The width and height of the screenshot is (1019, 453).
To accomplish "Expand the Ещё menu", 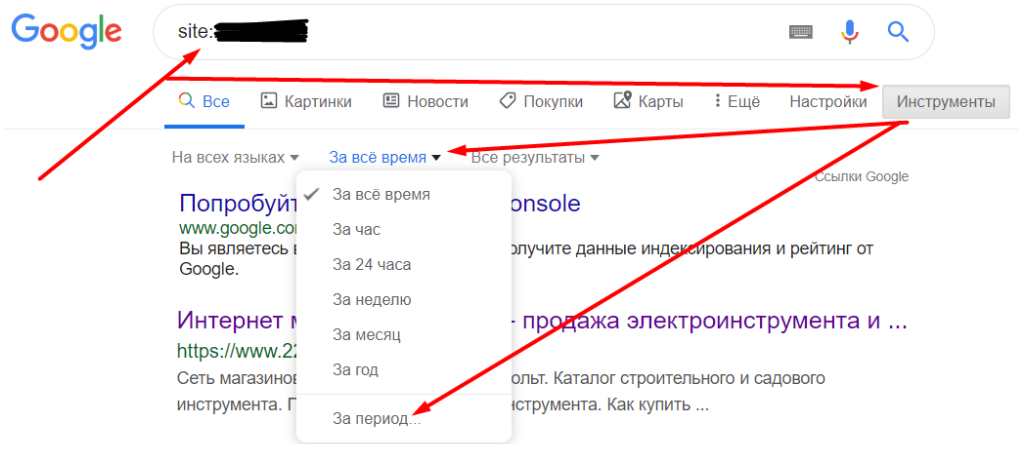I will tap(737, 101).
